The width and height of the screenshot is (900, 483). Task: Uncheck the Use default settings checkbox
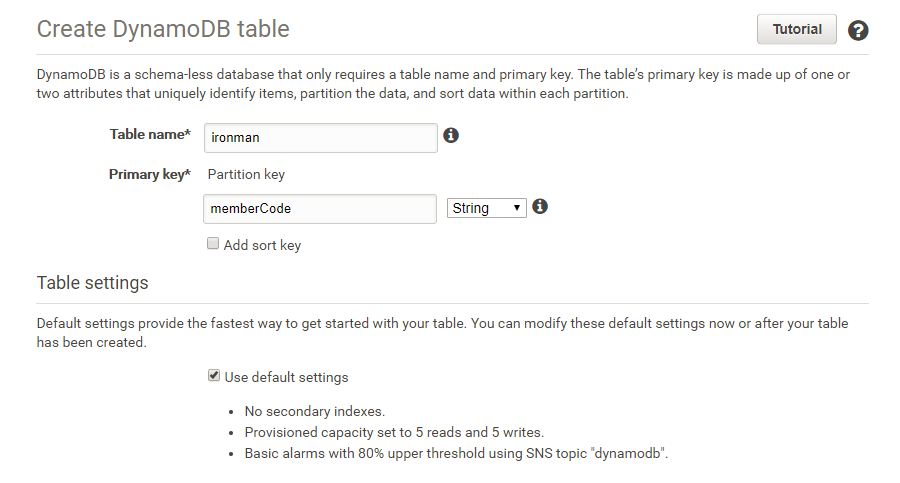click(x=213, y=376)
